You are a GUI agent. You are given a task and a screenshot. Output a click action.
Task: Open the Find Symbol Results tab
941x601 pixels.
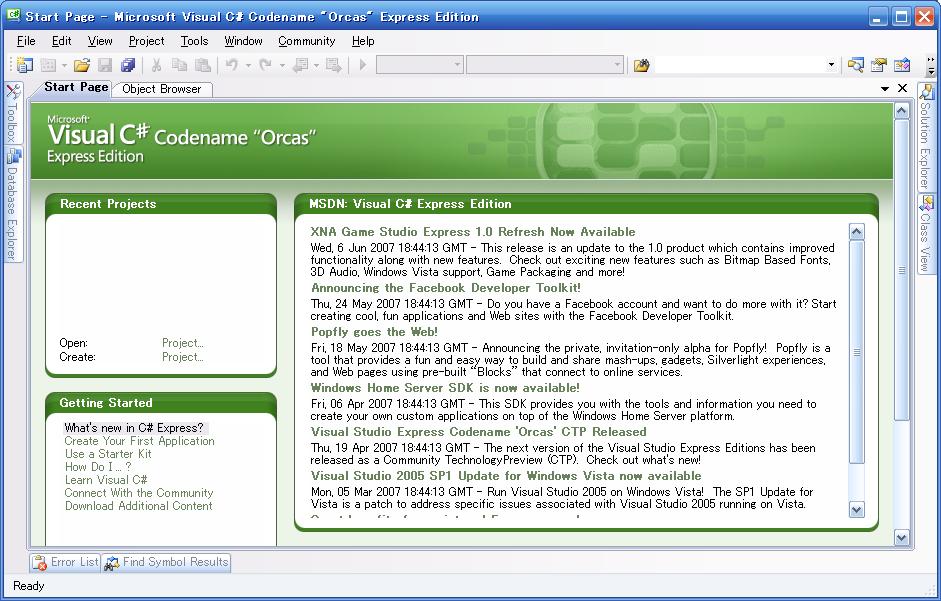pyautogui.click(x=166, y=562)
